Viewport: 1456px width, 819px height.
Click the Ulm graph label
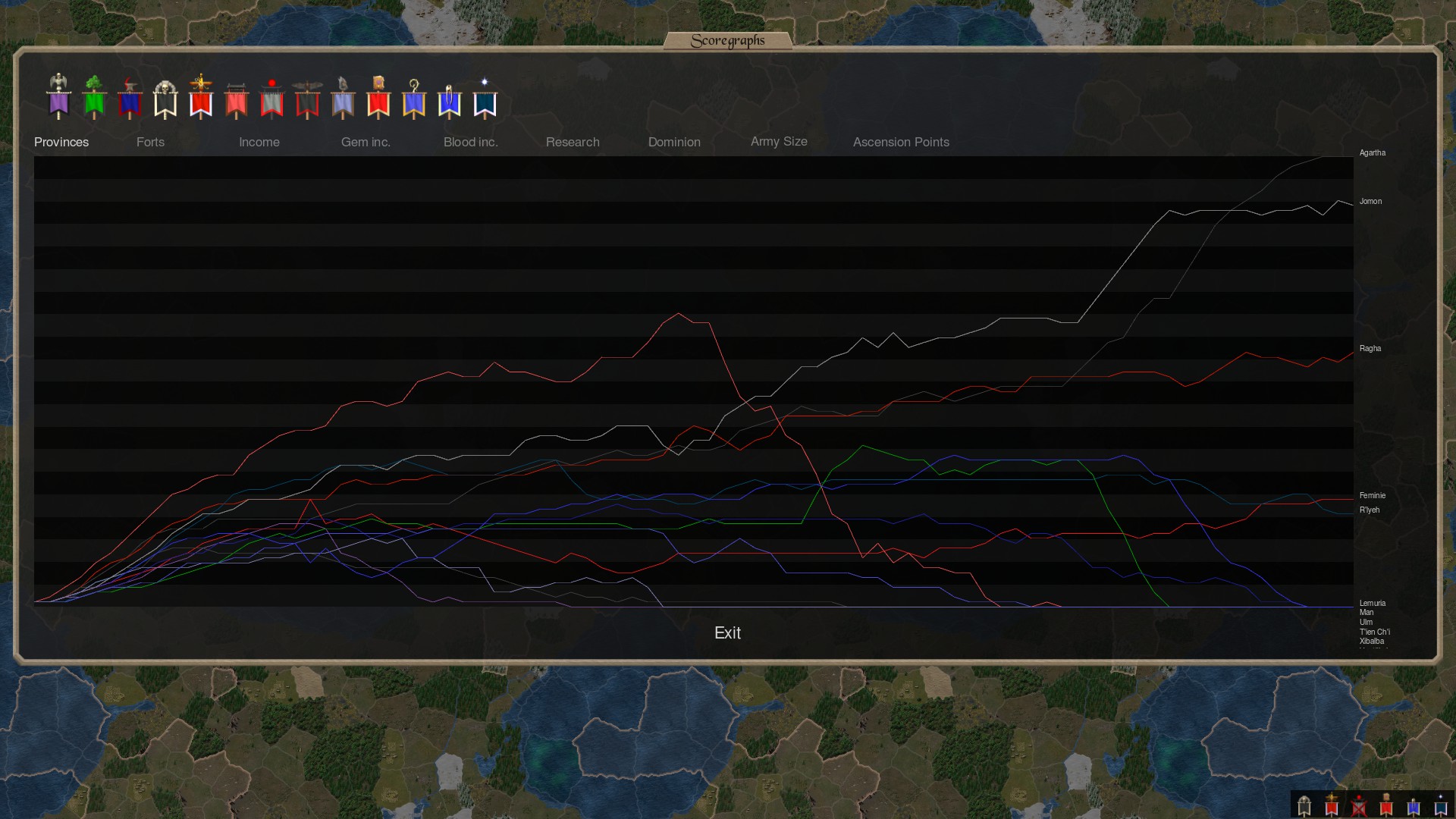[1365, 622]
